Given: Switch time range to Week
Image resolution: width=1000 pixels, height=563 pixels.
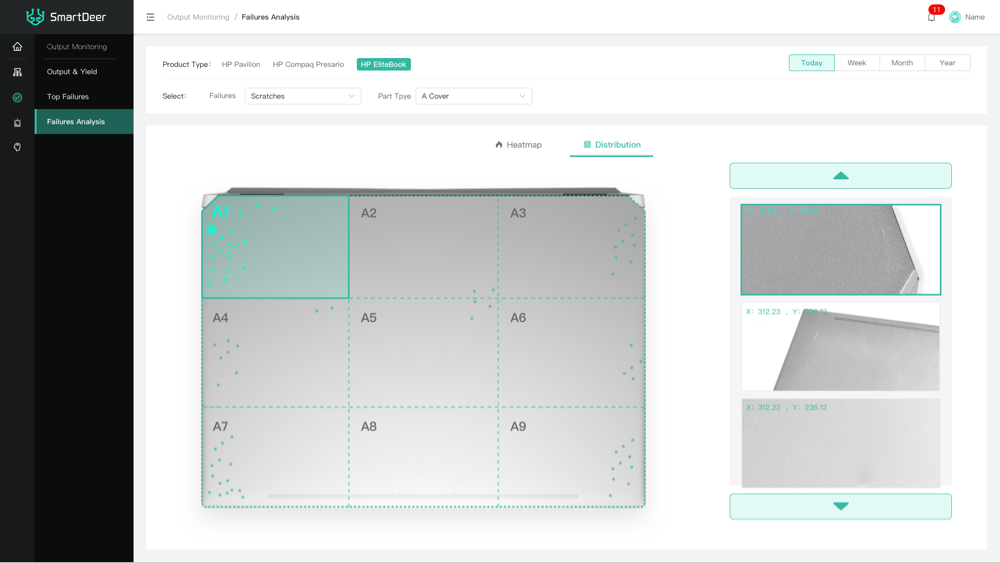Looking at the screenshot, I should tap(857, 63).
